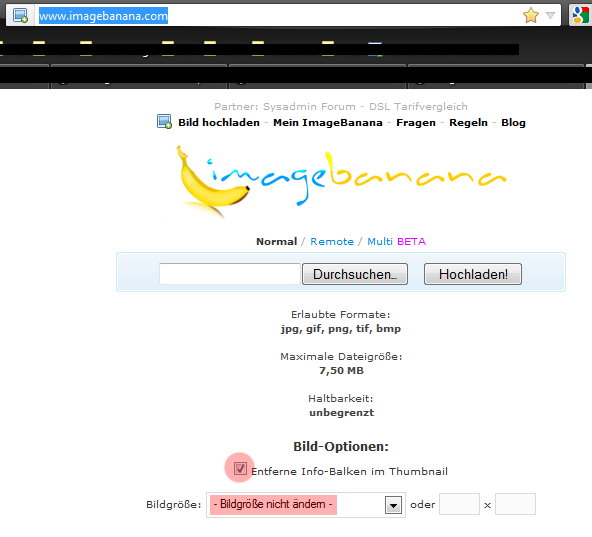592x537 pixels.
Task: Click the upload icon beside Bild hochladen
Action: (164, 122)
